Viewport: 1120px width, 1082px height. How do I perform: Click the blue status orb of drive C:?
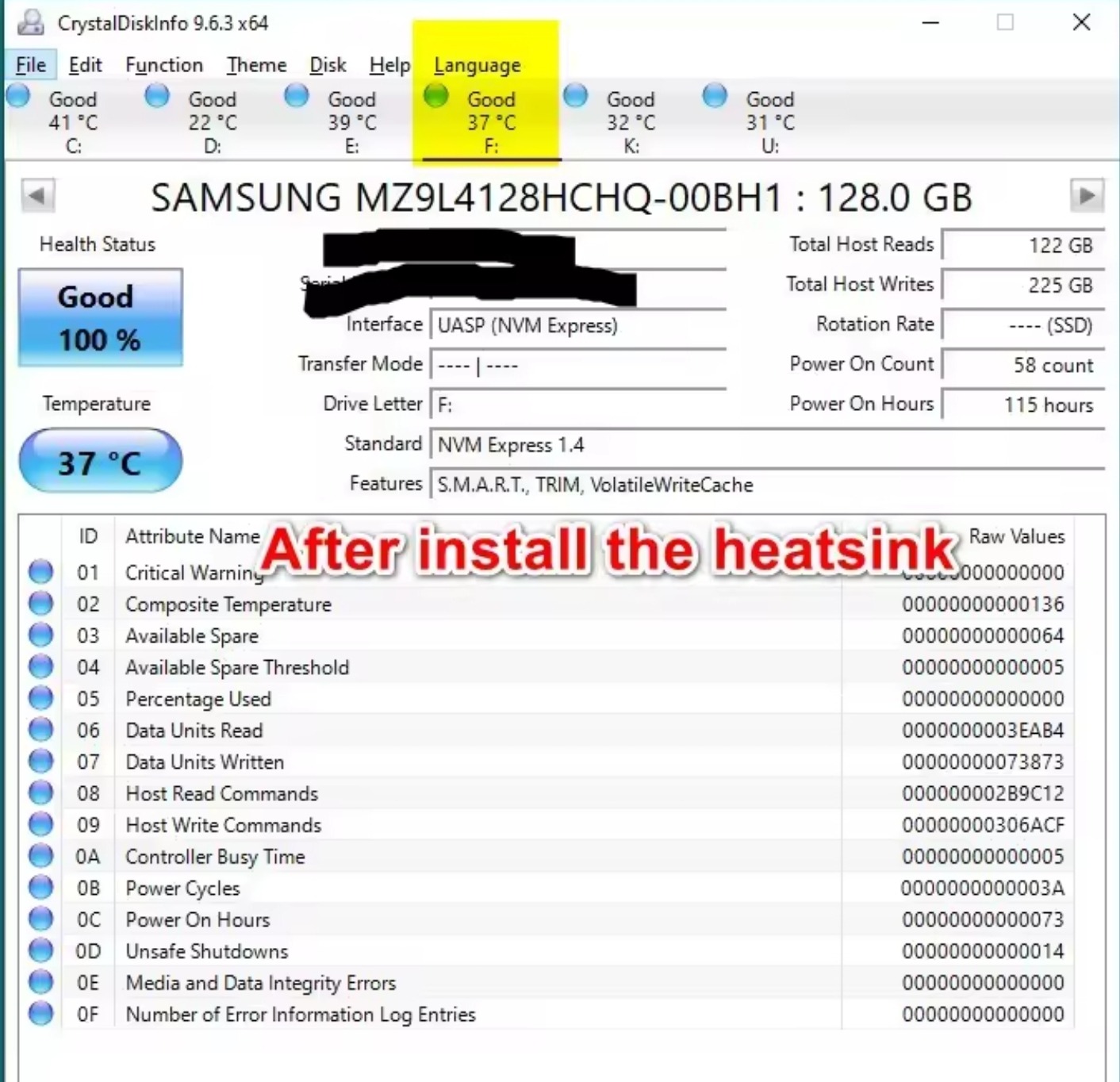click(x=17, y=96)
